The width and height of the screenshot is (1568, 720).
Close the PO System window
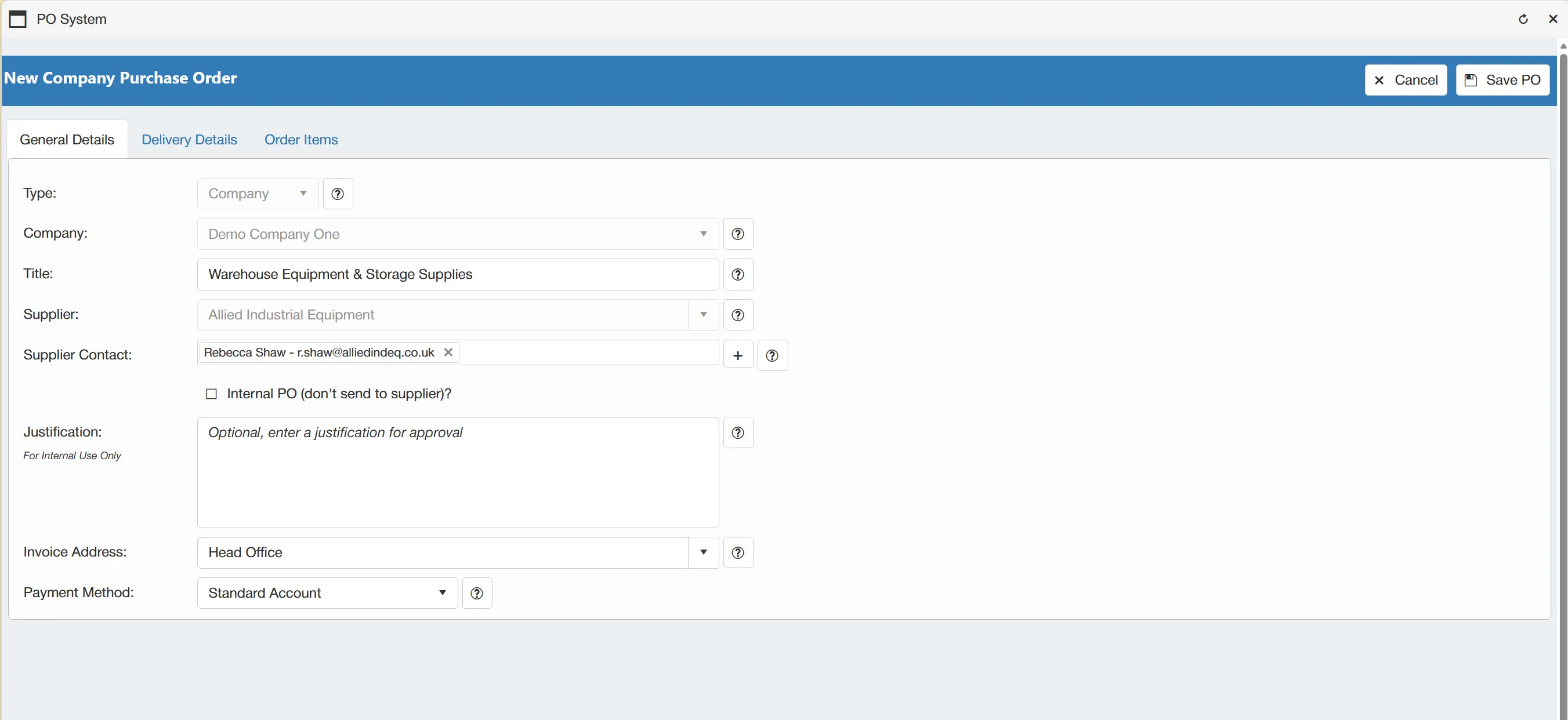pos(1553,19)
